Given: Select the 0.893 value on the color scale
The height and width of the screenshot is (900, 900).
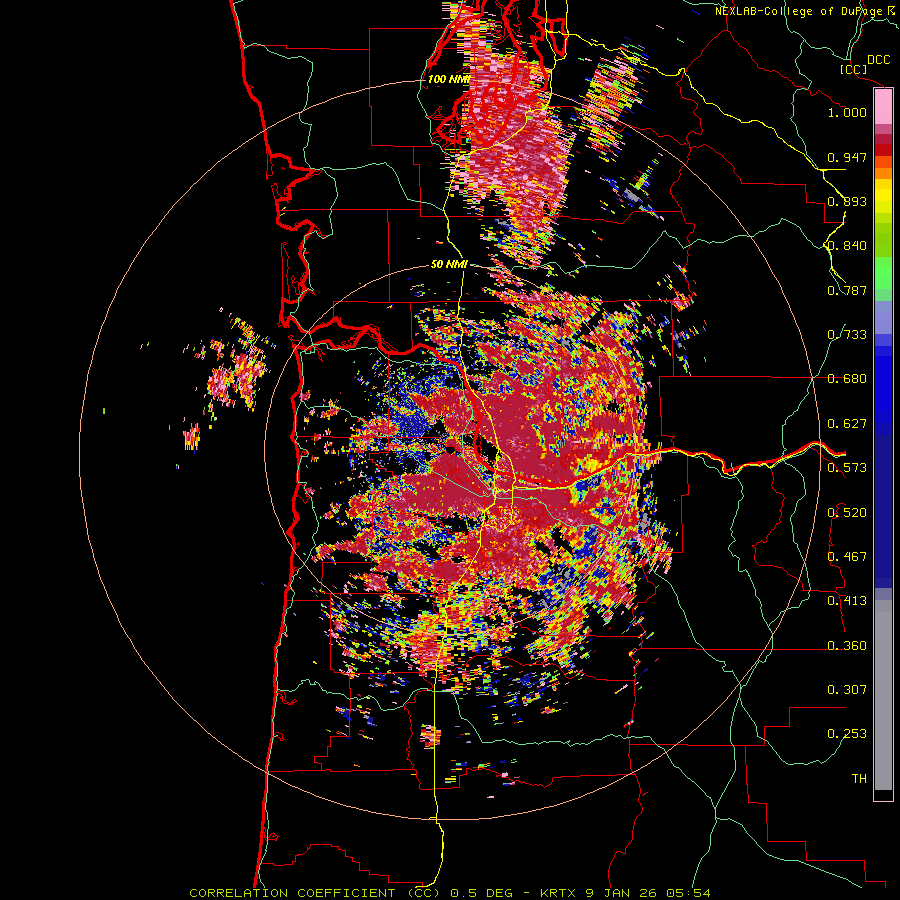Looking at the screenshot, I should (847, 201).
